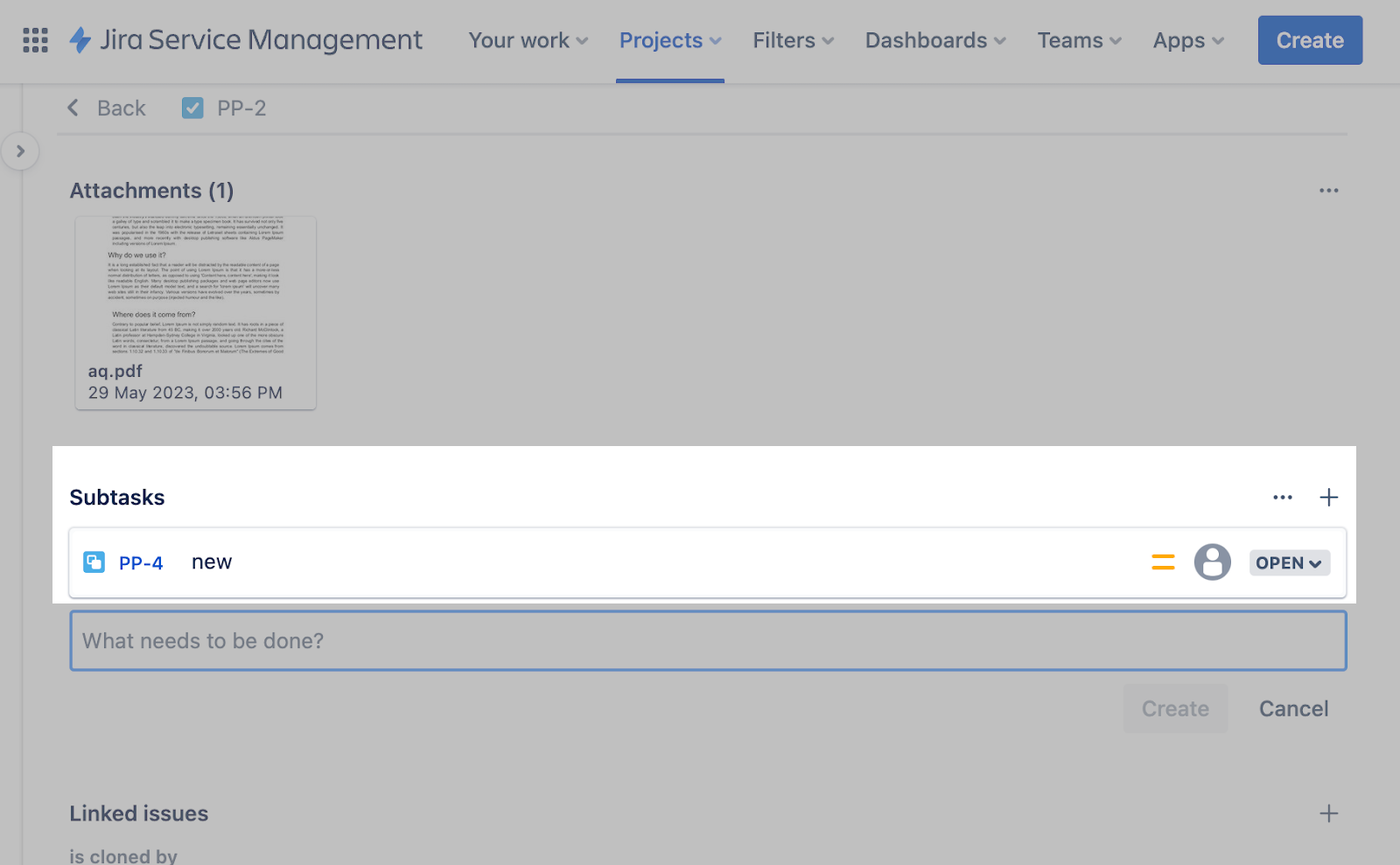
Task: Cancel the new subtask creation
Action: (x=1292, y=708)
